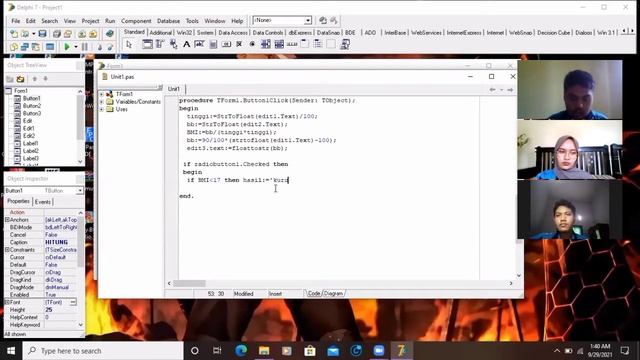Click the View Unit toolbar icon
Viewport: 640px width, 360px height.
(14, 47)
